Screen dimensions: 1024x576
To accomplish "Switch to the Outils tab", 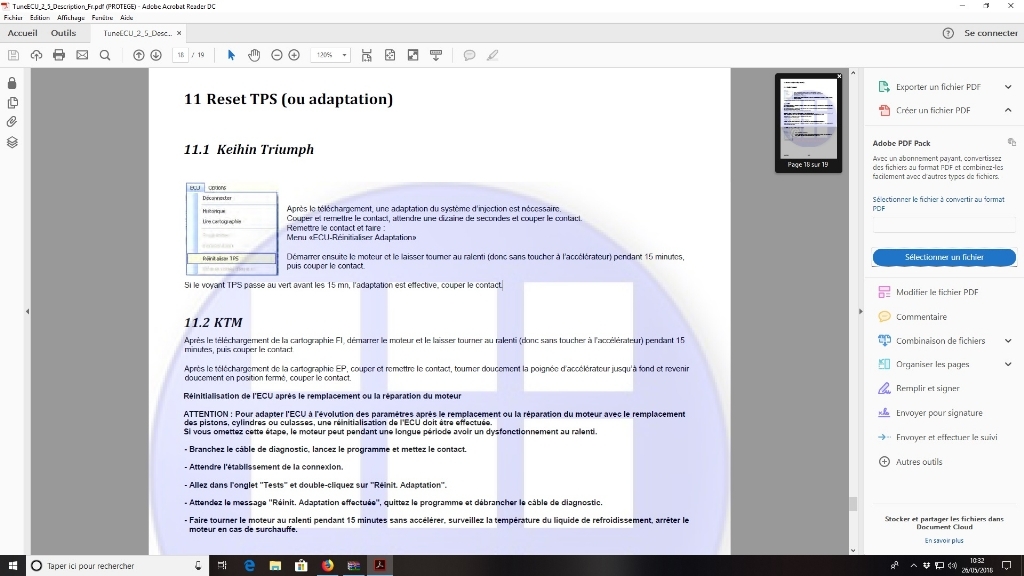I will 63,33.
